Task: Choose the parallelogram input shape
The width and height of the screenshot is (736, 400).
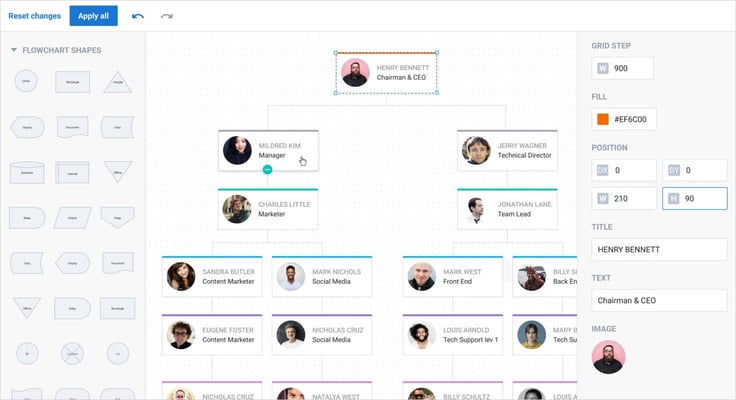Action: coord(72,217)
